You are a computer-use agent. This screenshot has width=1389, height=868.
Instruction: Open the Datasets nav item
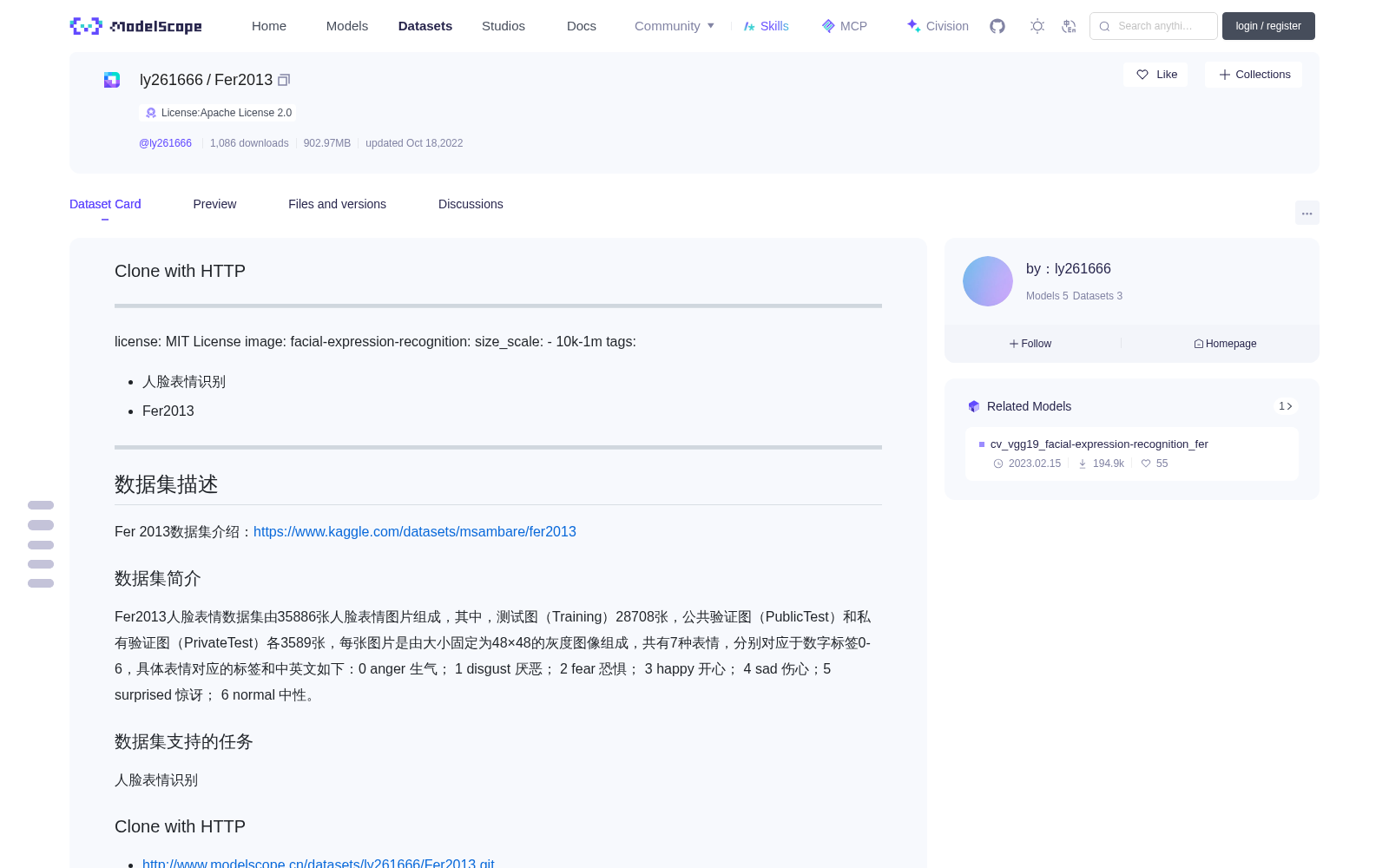coord(425,26)
